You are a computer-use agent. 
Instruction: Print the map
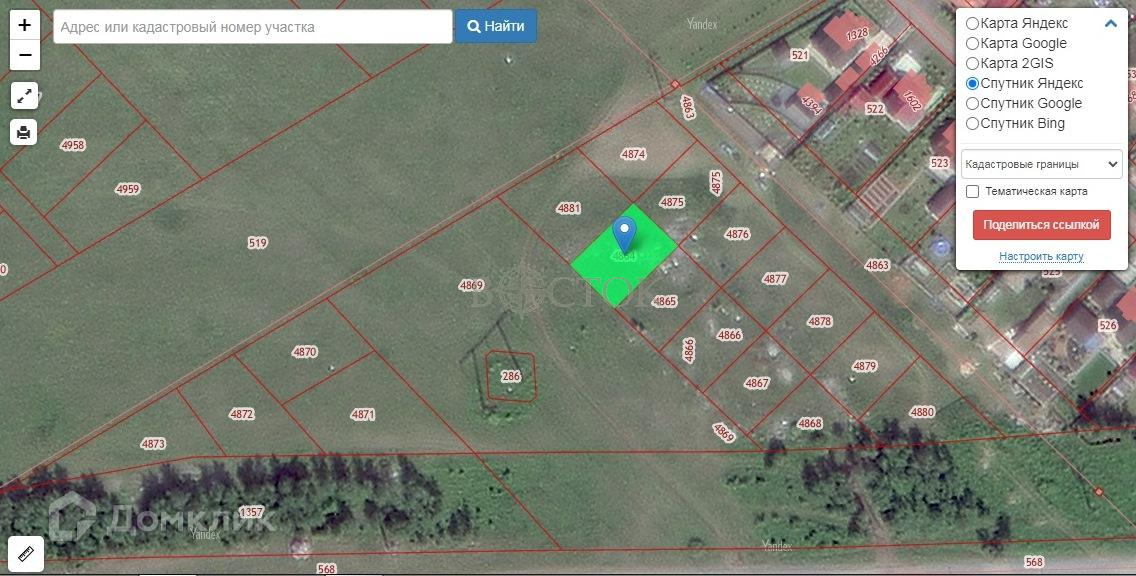[24, 132]
